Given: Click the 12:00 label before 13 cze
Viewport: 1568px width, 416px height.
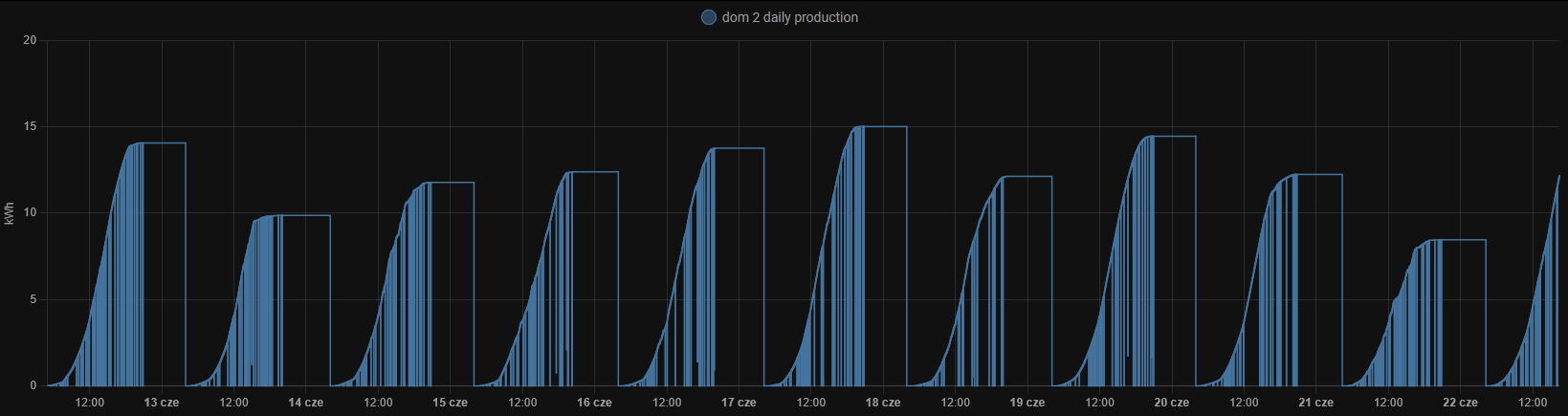Looking at the screenshot, I should 90,403.
